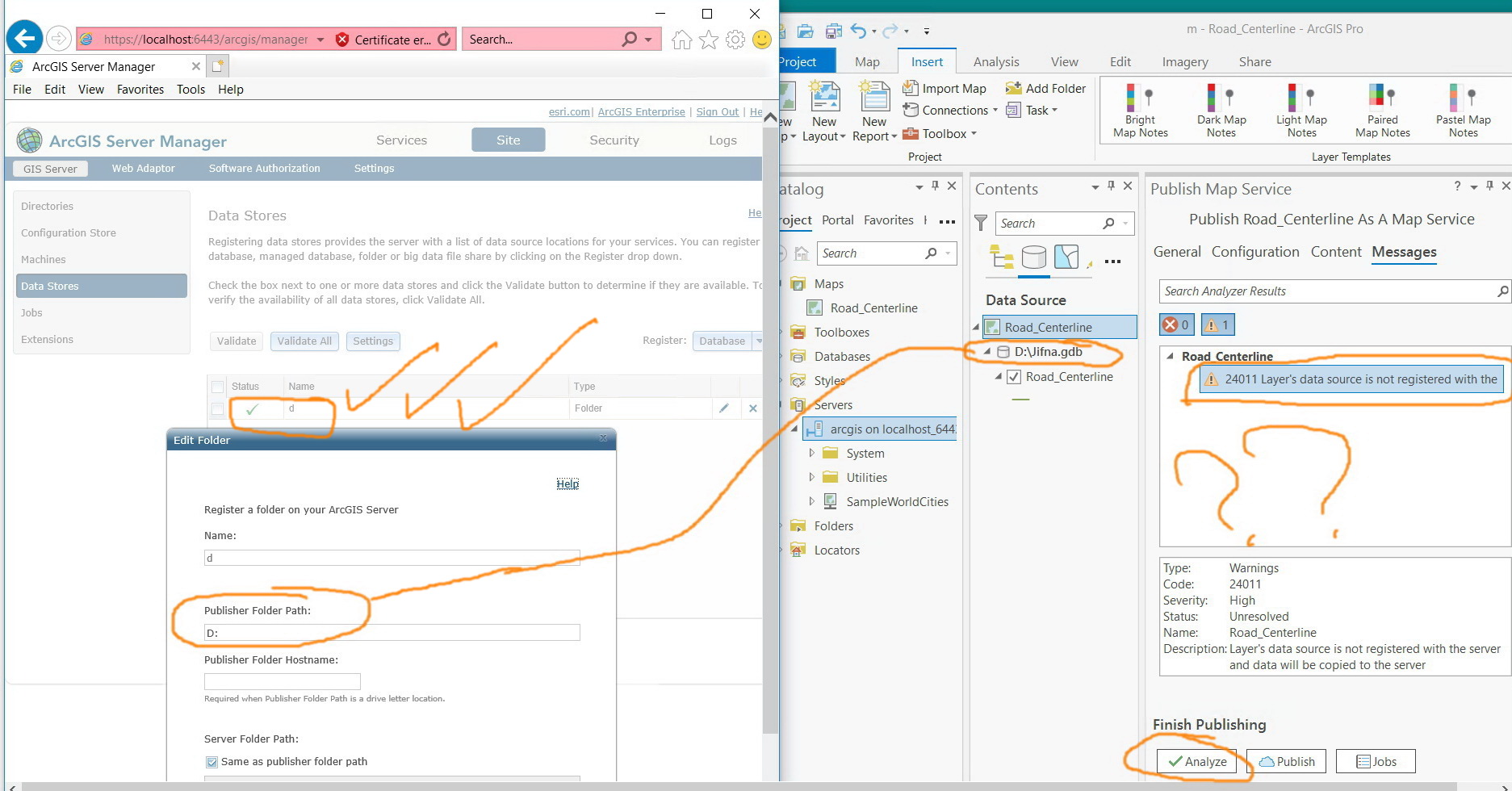The height and width of the screenshot is (791, 1512).
Task: Switch Contents to List By Selection
Action: click(1066, 257)
